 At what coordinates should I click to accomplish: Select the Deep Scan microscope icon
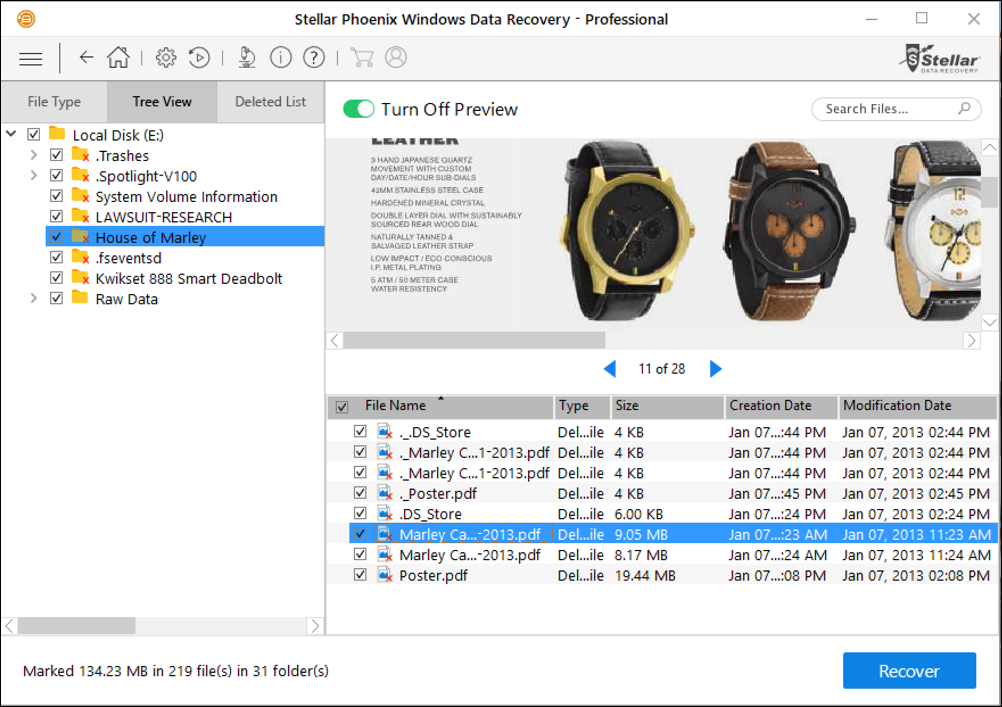246,57
